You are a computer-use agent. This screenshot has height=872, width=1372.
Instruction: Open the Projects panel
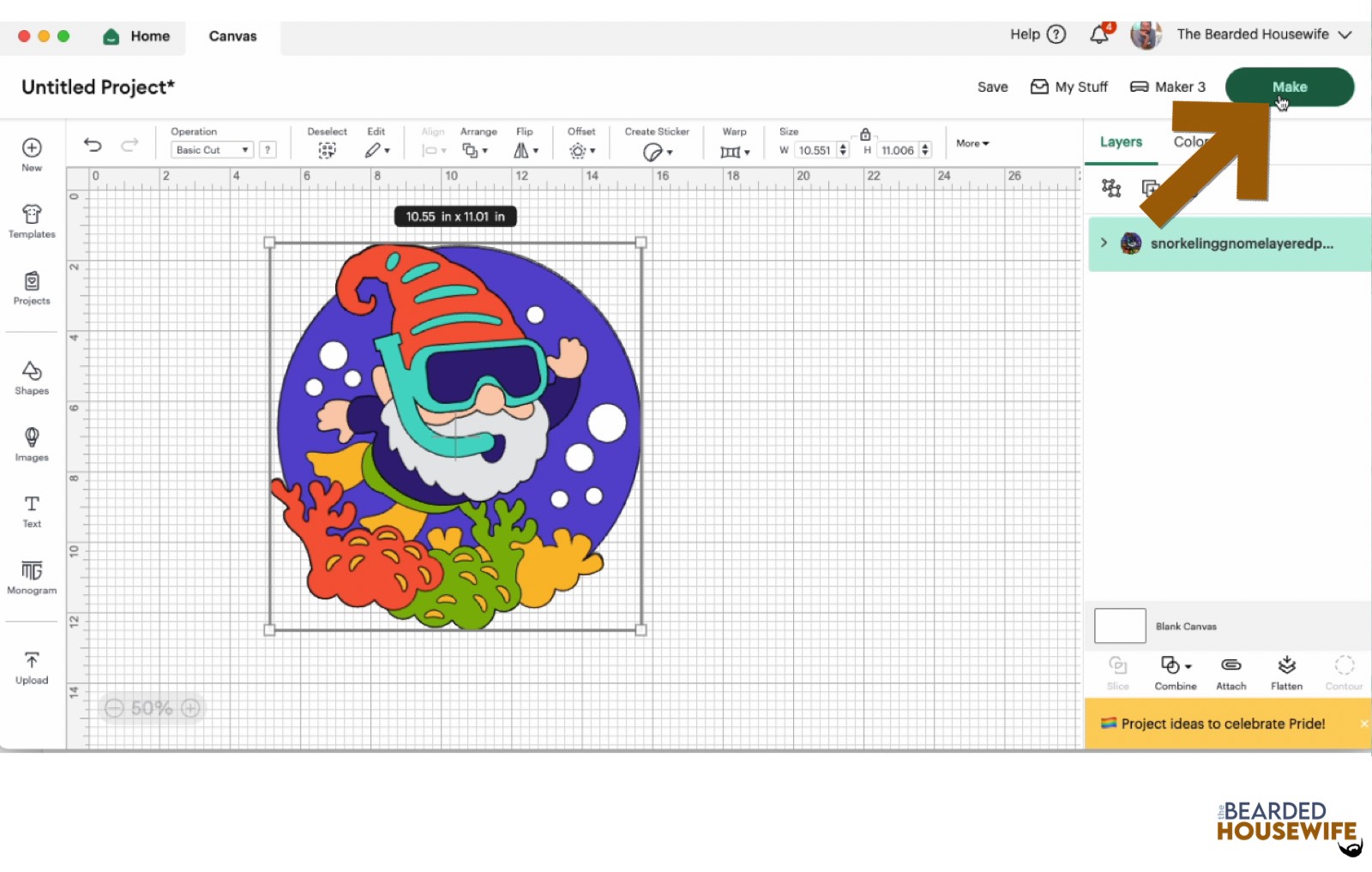pyautogui.click(x=32, y=288)
